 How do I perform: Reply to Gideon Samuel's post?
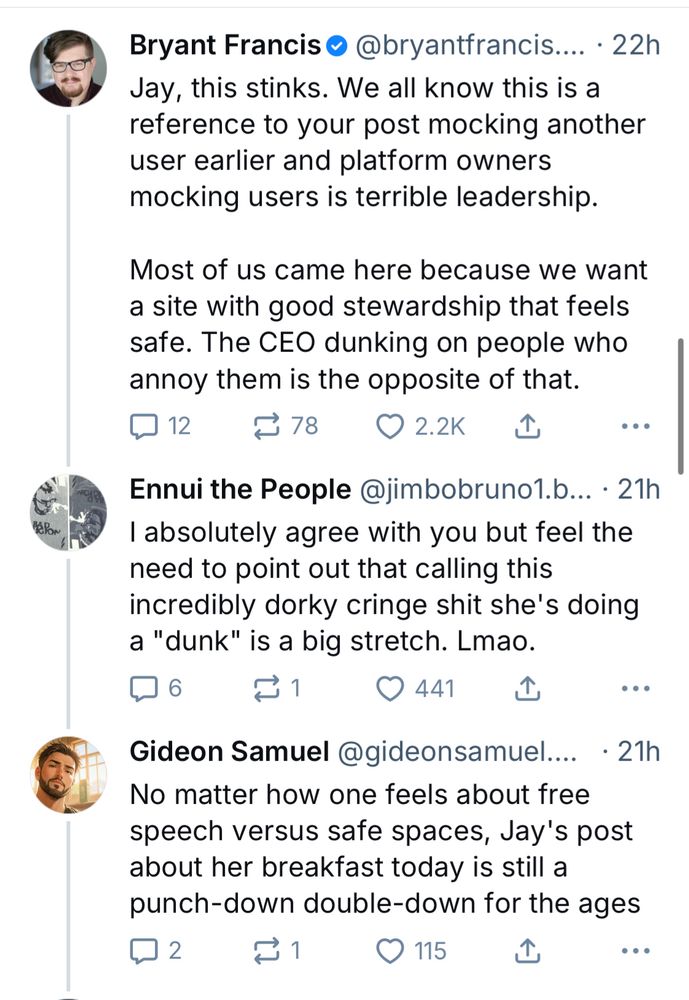145,950
